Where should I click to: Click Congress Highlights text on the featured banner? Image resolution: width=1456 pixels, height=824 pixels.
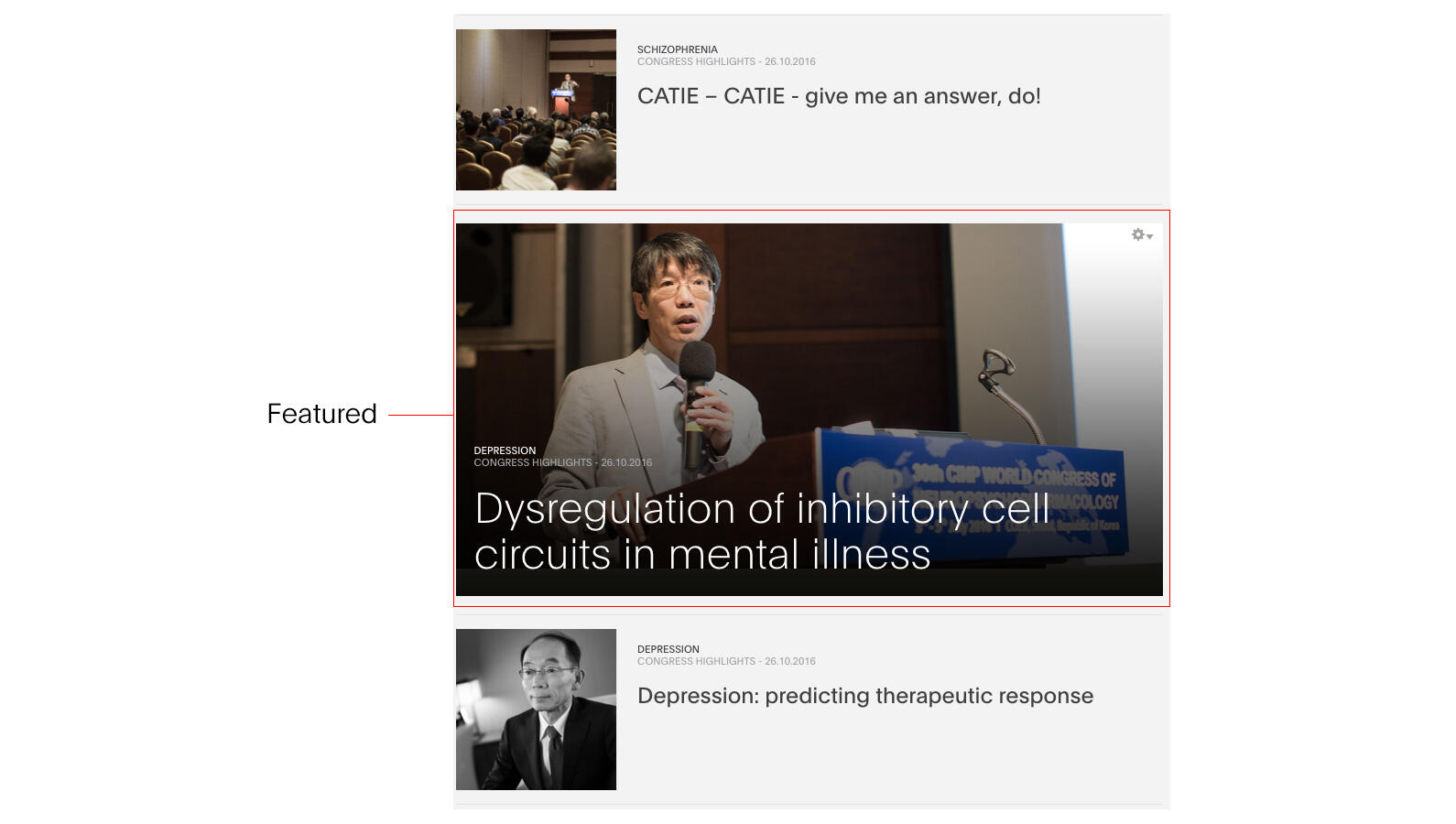(x=532, y=463)
